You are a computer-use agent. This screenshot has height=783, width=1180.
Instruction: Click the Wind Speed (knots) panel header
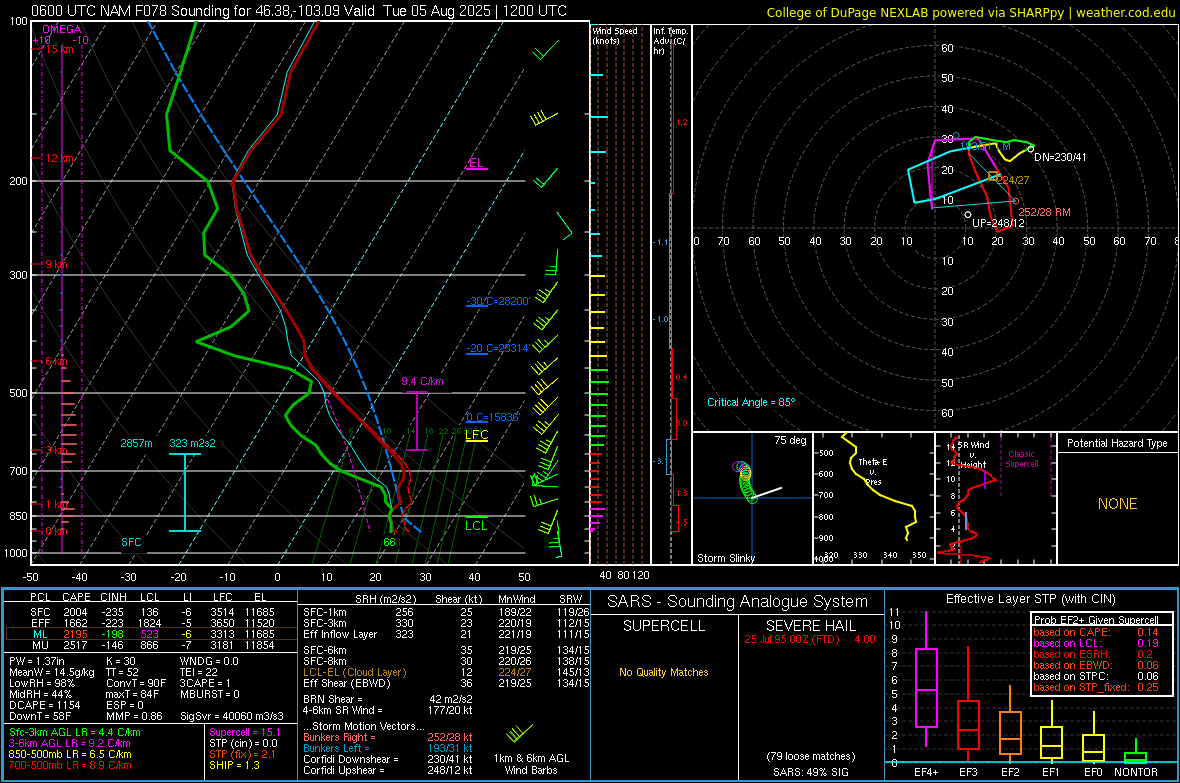(614, 35)
